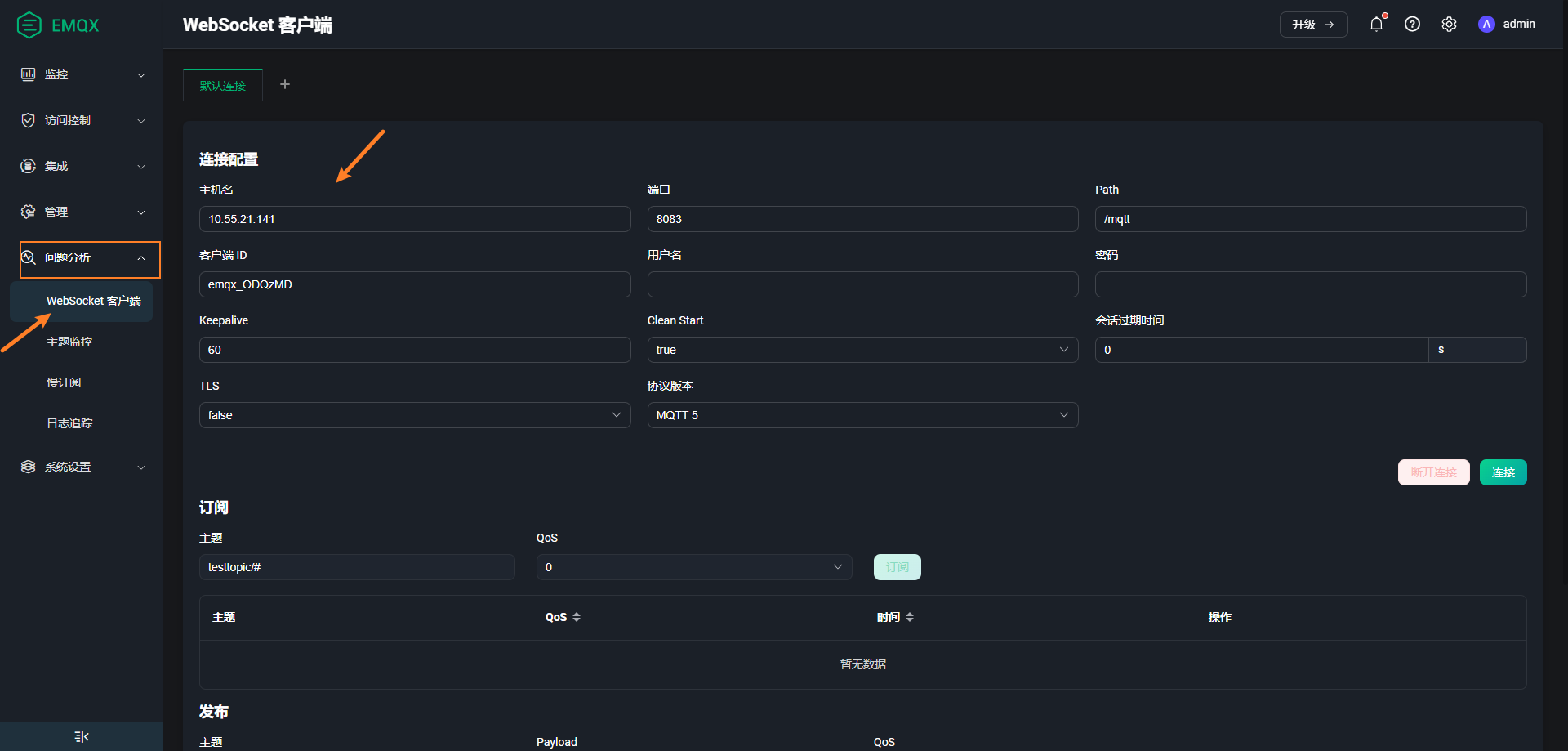
Task: Open the help question mark icon
Action: click(1412, 24)
